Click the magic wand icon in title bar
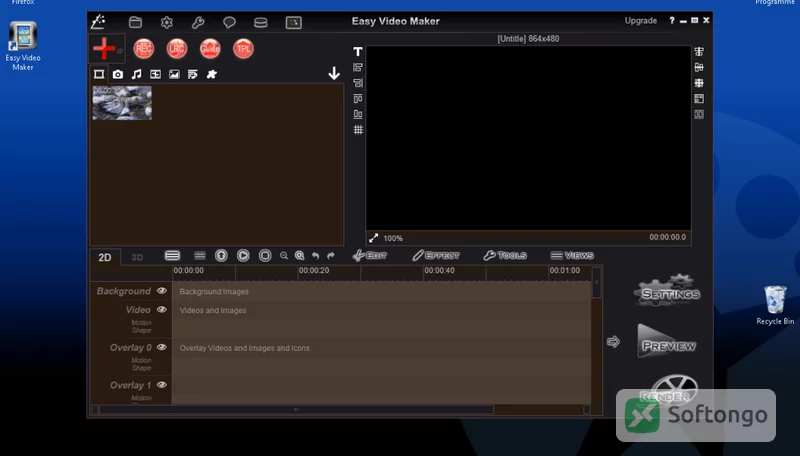Viewport: 800px width, 456px height. point(98,22)
